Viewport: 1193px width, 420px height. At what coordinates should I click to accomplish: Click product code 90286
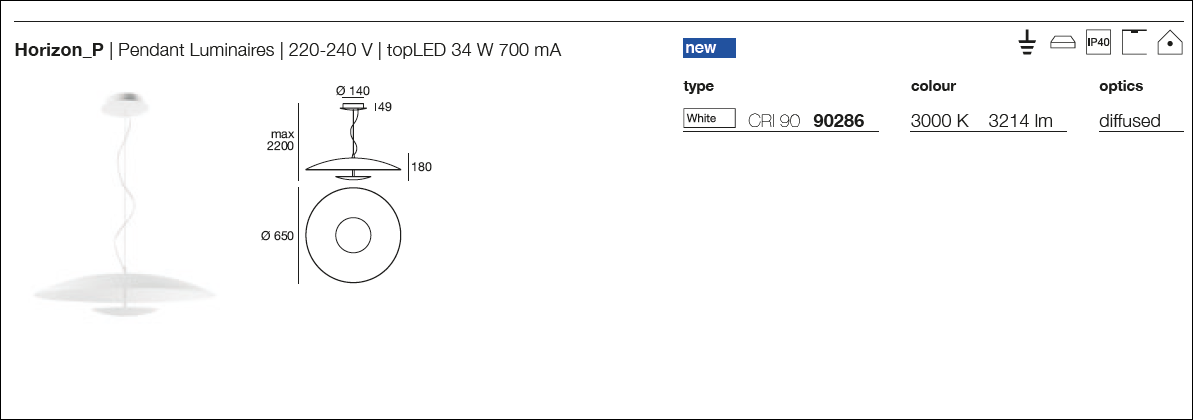[838, 120]
